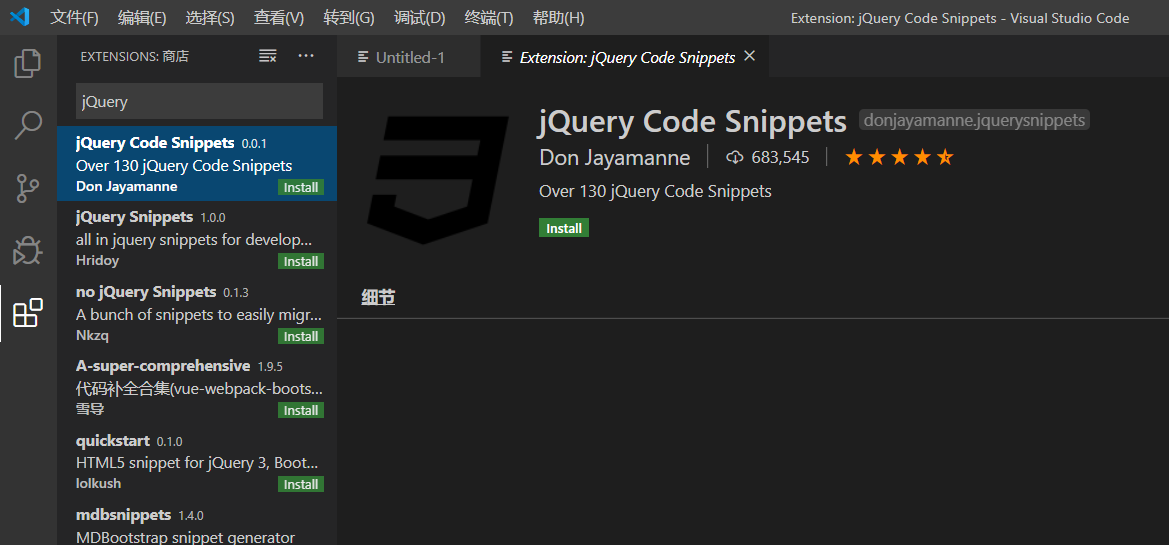Open the Source Control view

point(28,189)
